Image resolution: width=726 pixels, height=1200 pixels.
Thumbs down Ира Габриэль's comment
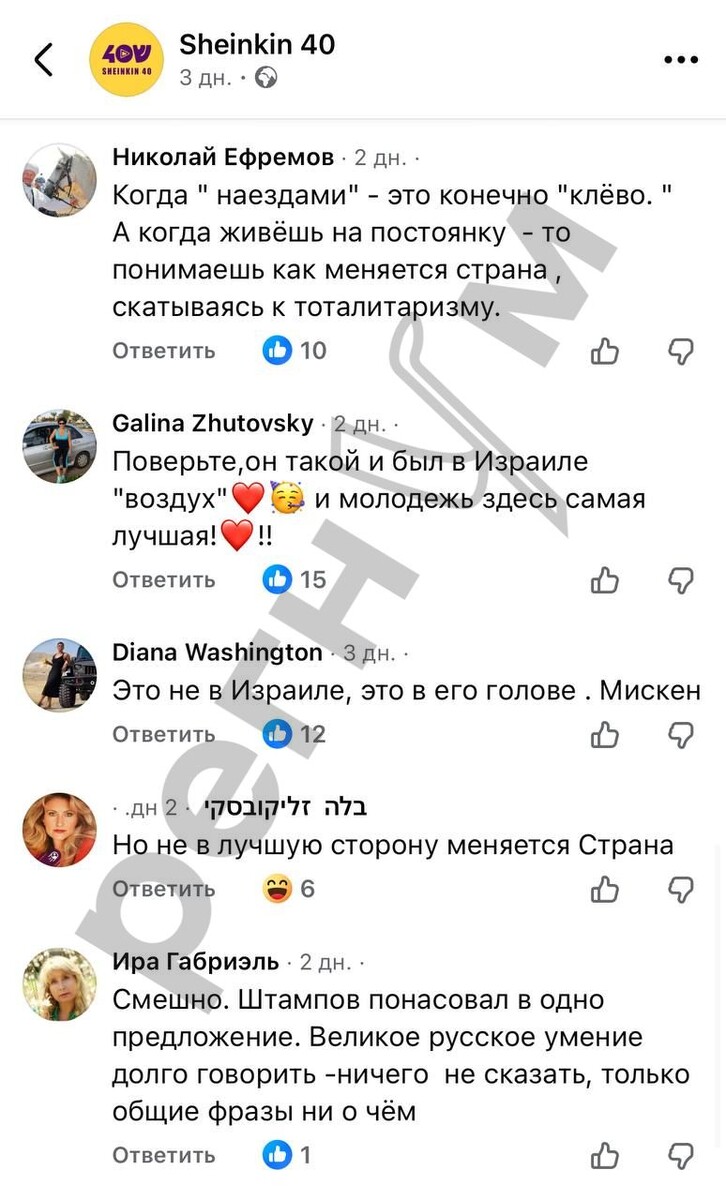point(681,1156)
